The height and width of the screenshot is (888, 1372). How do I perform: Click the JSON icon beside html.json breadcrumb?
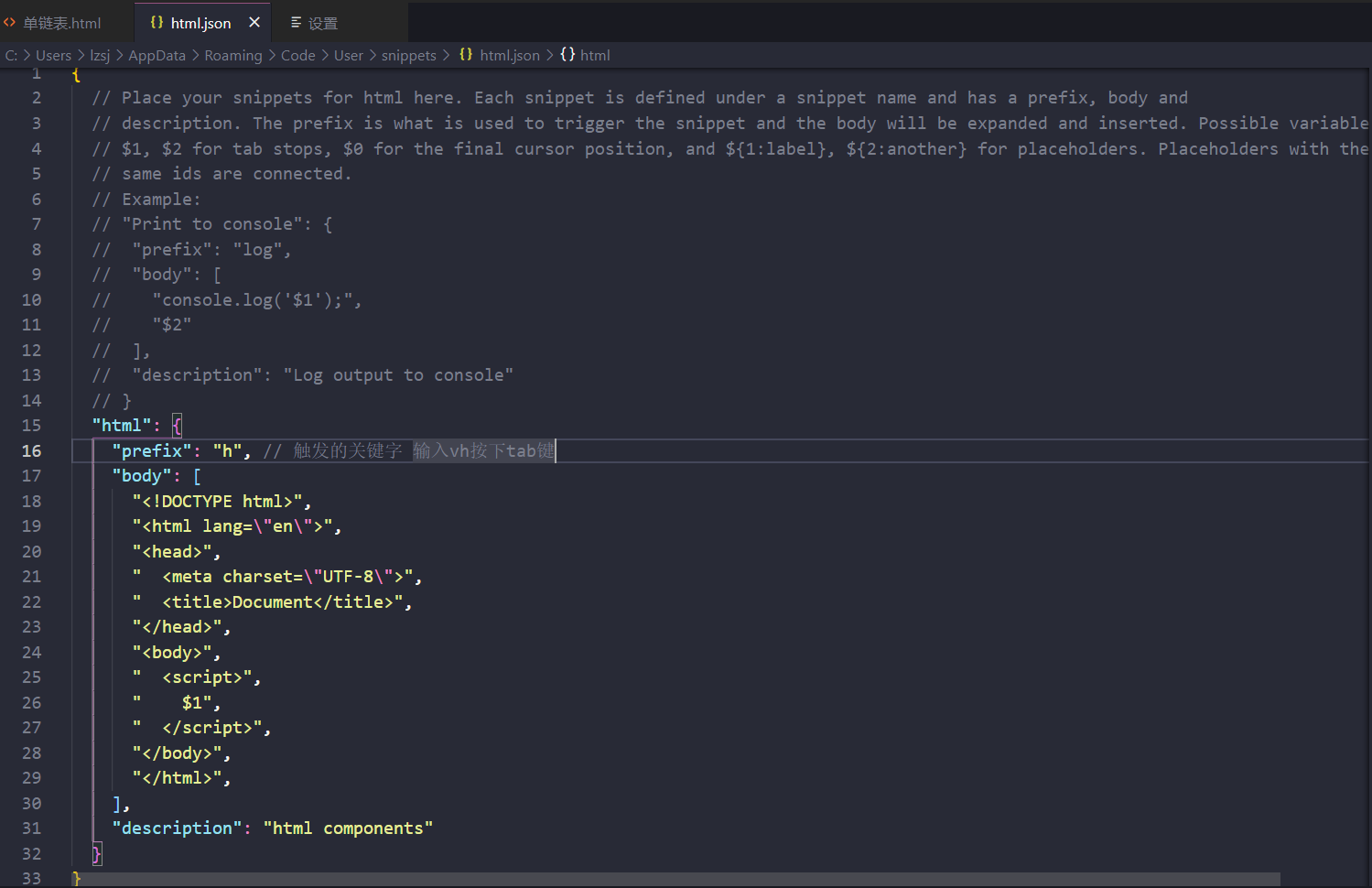tap(466, 54)
